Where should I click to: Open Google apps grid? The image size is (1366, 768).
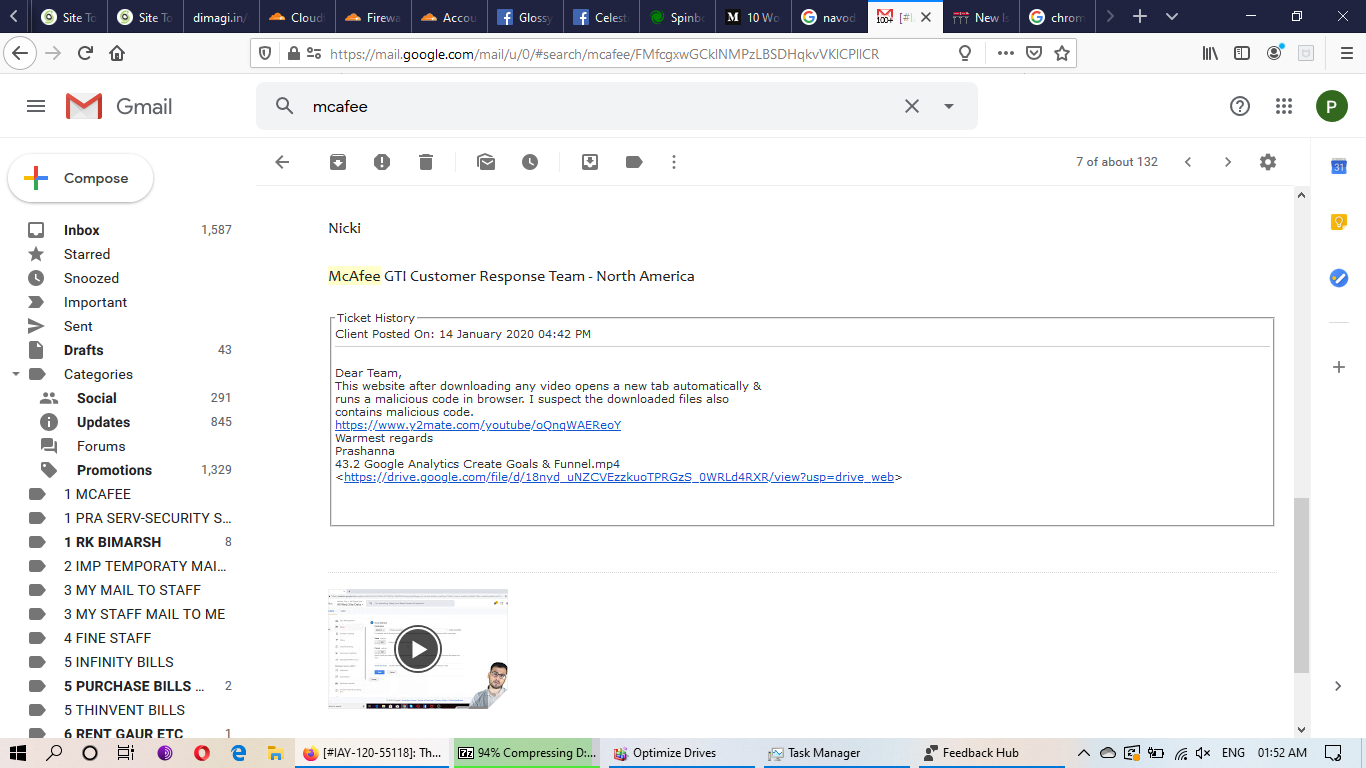[1284, 106]
